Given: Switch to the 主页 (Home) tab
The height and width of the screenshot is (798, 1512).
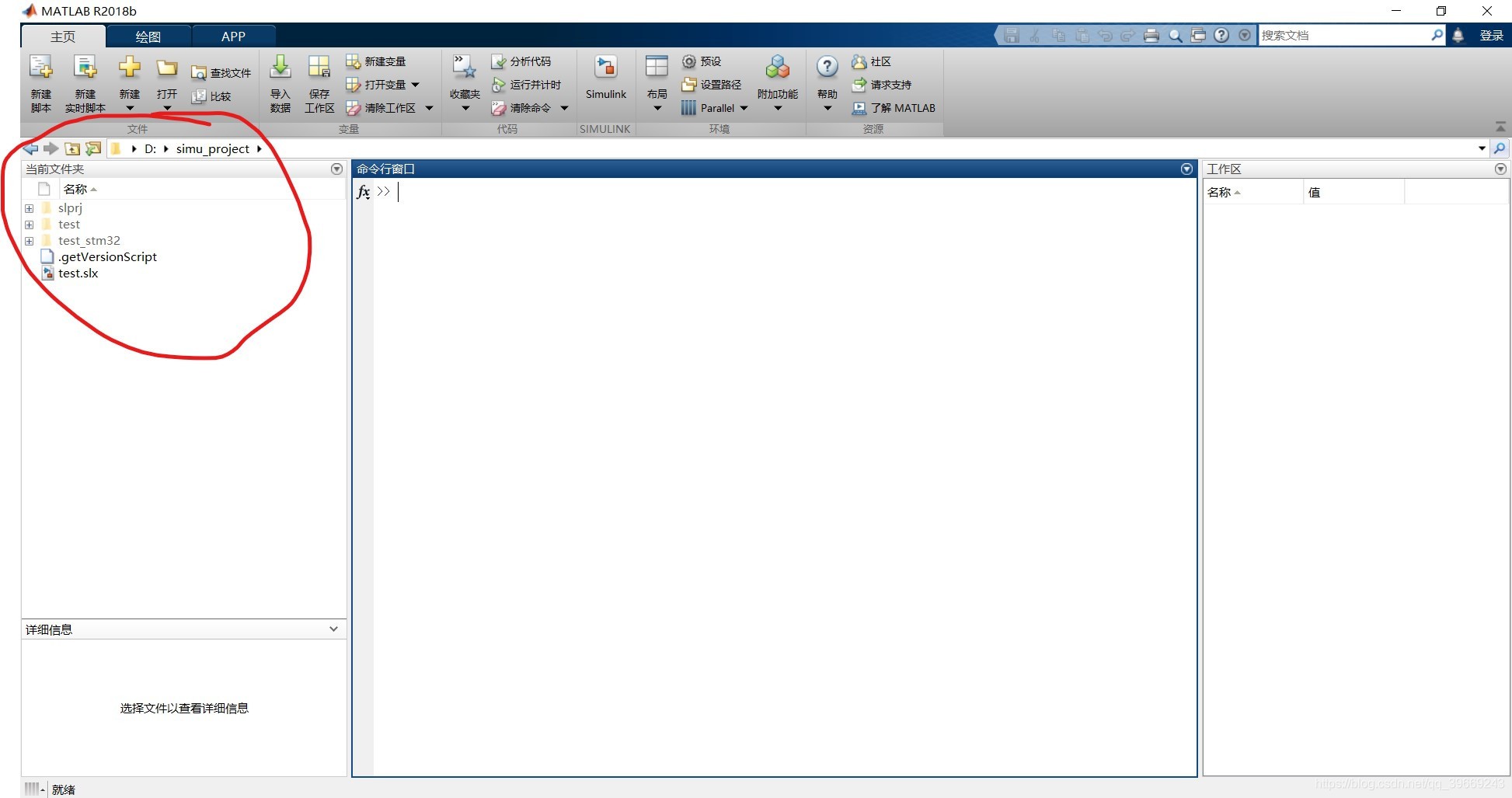Looking at the screenshot, I should point(63,37).
